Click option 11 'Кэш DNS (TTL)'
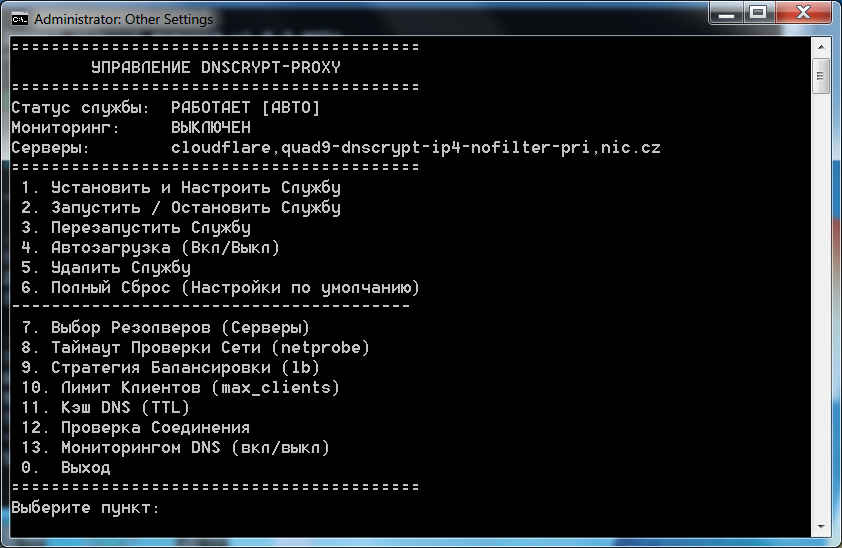The height and width of the screenshot is (548, 842). (105, 408)
